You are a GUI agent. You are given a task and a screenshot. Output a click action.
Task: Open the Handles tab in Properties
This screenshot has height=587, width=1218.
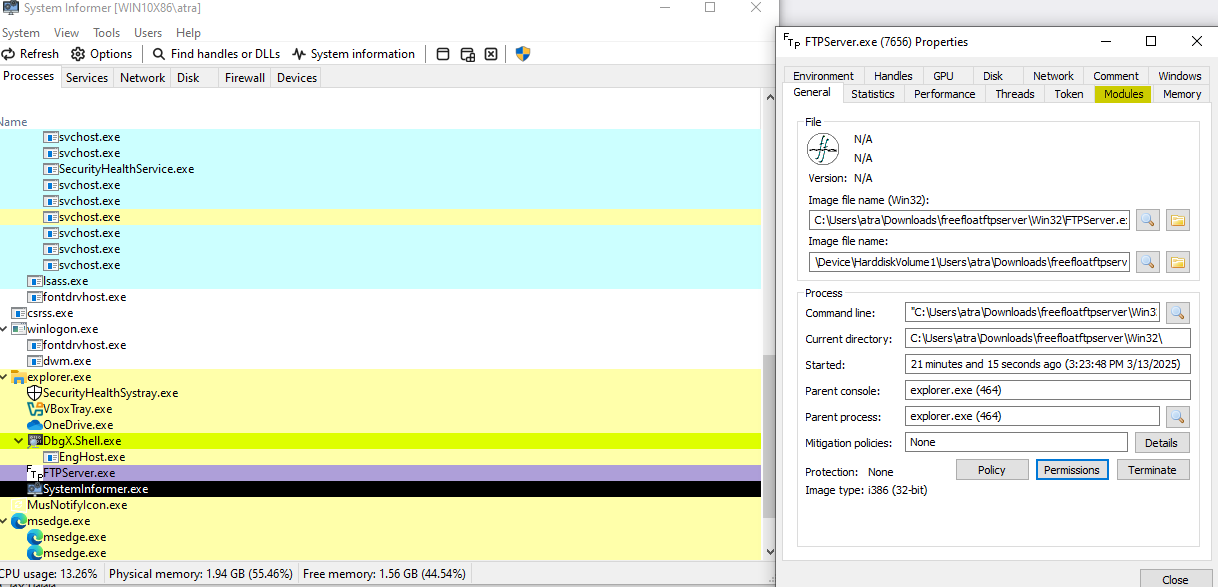pyautogui.click(x=893, y=76)
